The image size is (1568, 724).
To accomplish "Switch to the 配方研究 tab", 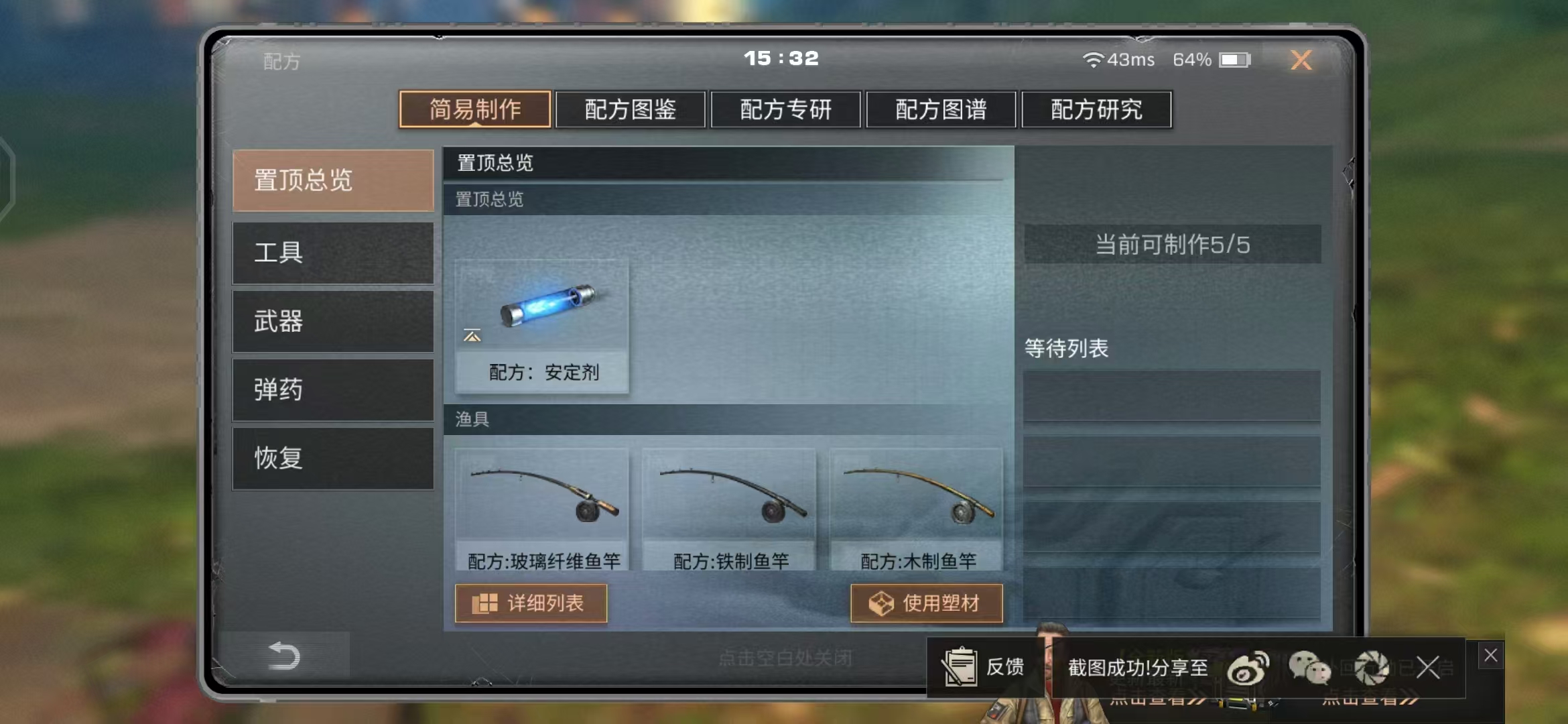I will pyautogui.click(x=1097, y=109).
